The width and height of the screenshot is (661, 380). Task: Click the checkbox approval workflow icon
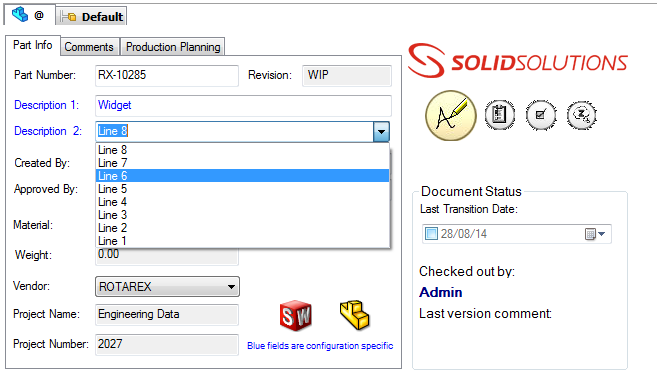coord(541,115)
